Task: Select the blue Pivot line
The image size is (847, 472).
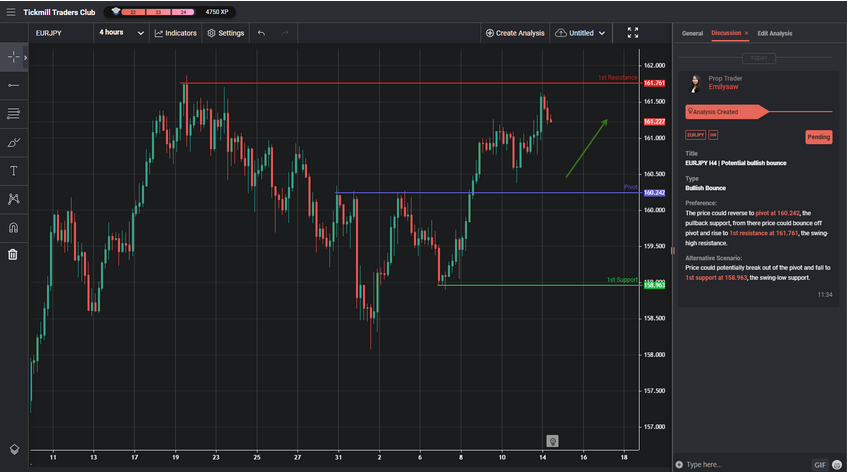Action: click(488, 193)
